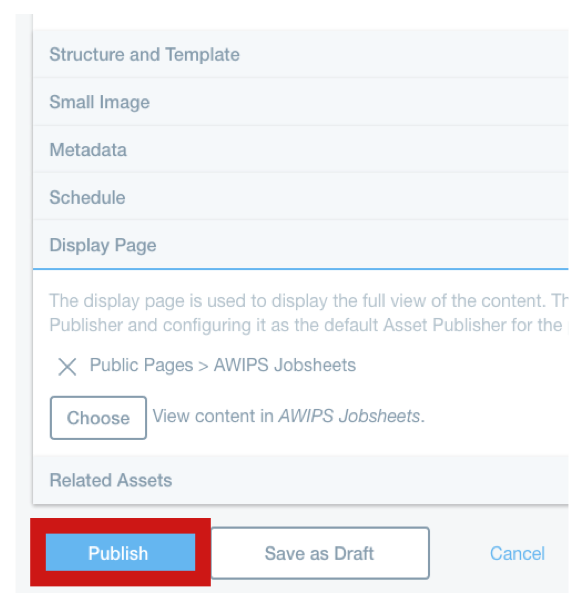This screenshot has width=585, height=609.
Task: Expand the Schedule section
Action: 300,197
